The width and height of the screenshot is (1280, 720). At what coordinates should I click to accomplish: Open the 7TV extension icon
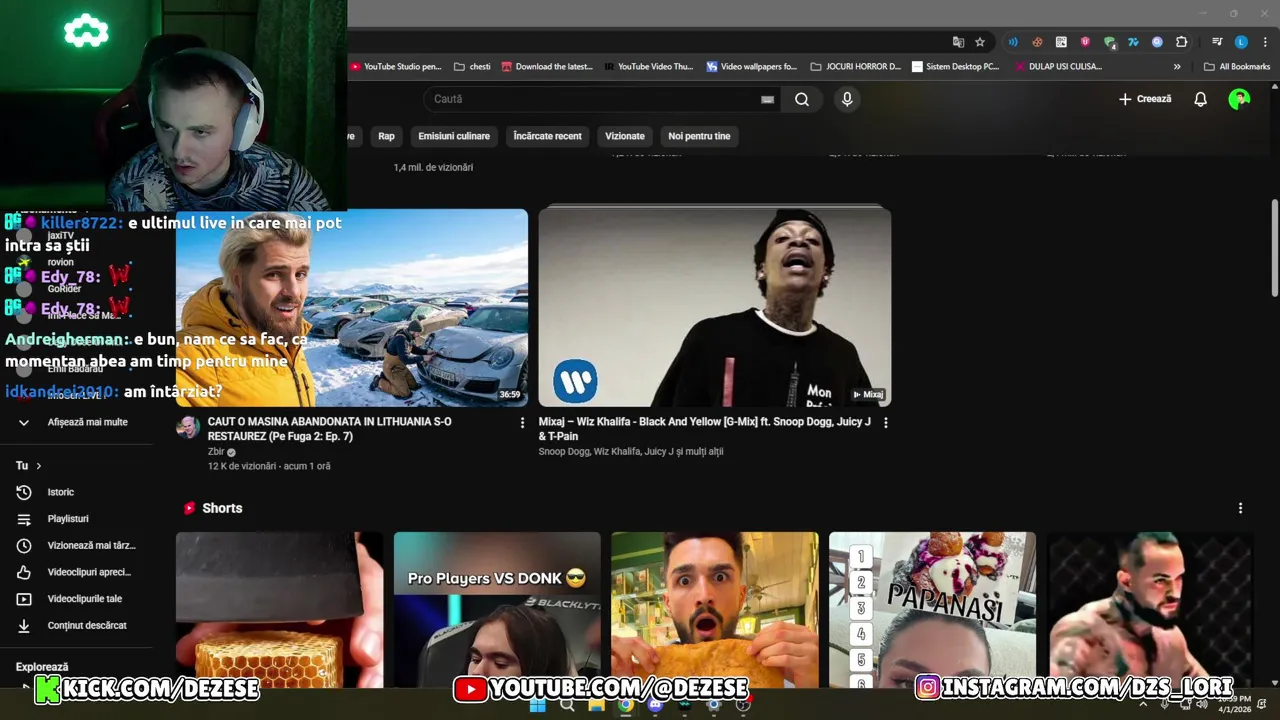pos(1133,42)
